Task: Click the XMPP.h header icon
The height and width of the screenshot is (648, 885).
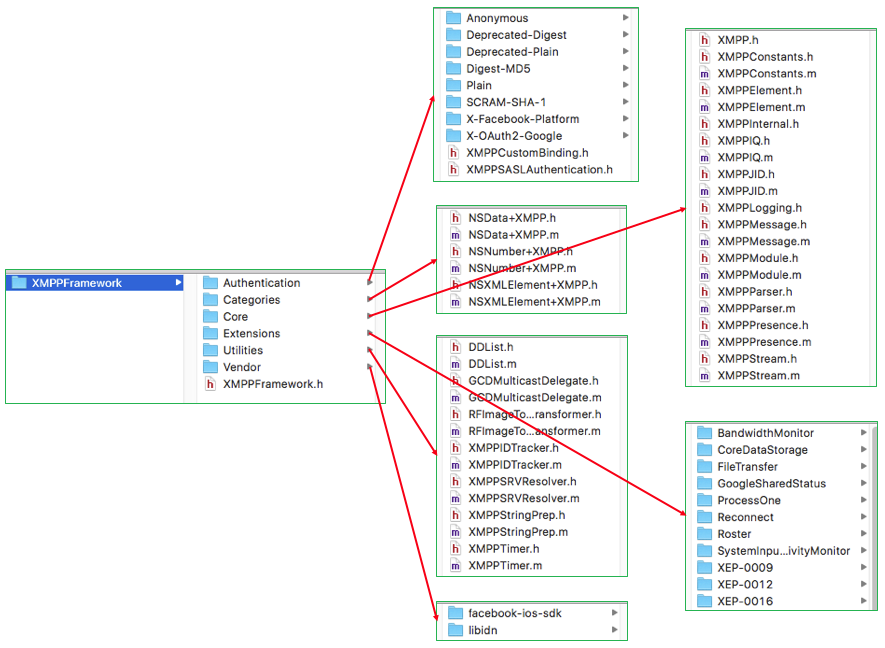Action: pyautogui.click(x=704, y=40)
